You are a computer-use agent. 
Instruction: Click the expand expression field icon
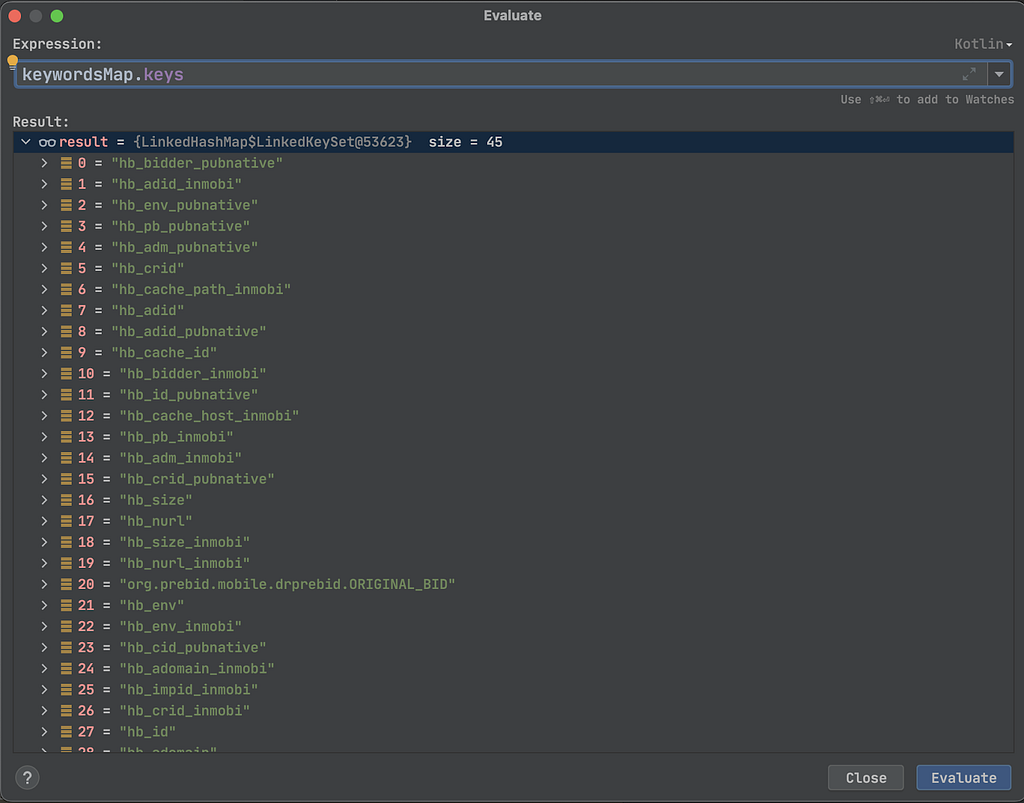coord(969,74)
